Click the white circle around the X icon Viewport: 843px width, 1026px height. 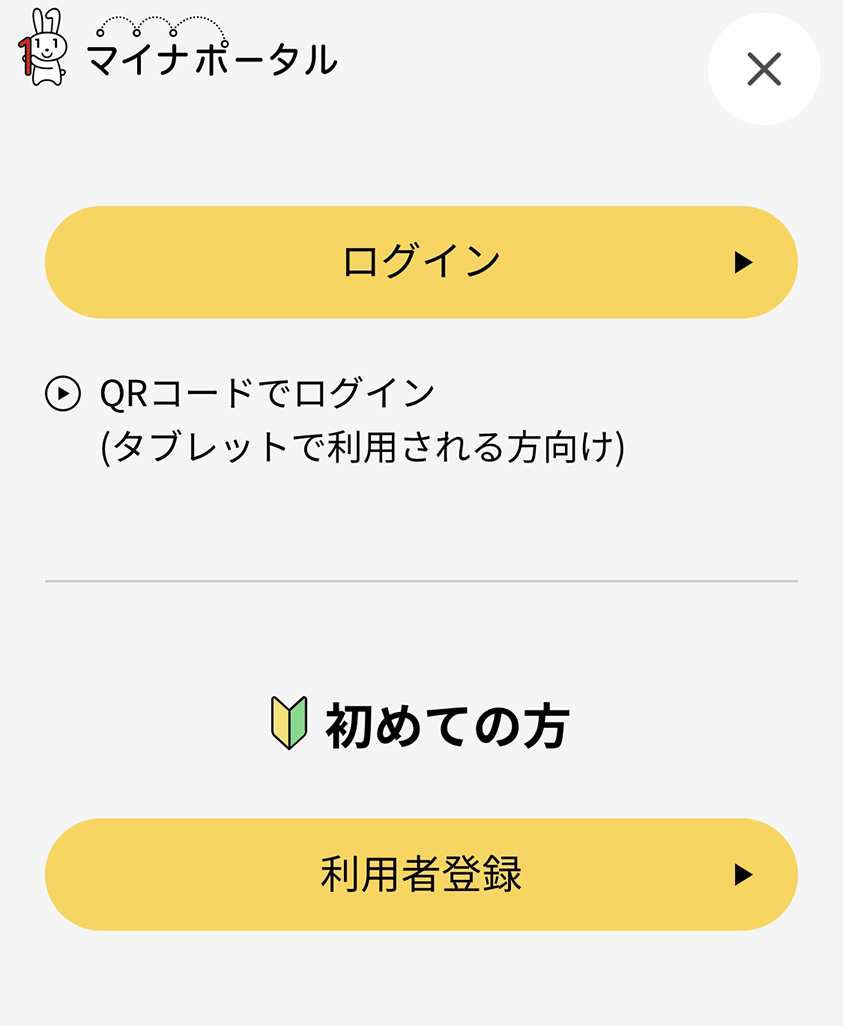pyautogui.click(x=764, y=69)
